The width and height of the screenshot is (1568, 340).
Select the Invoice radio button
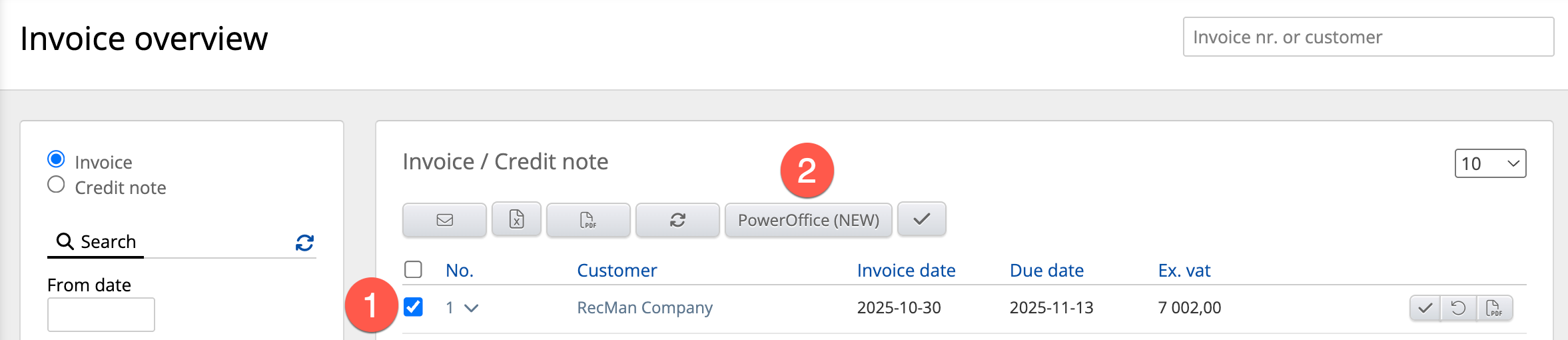click(56, 159)
